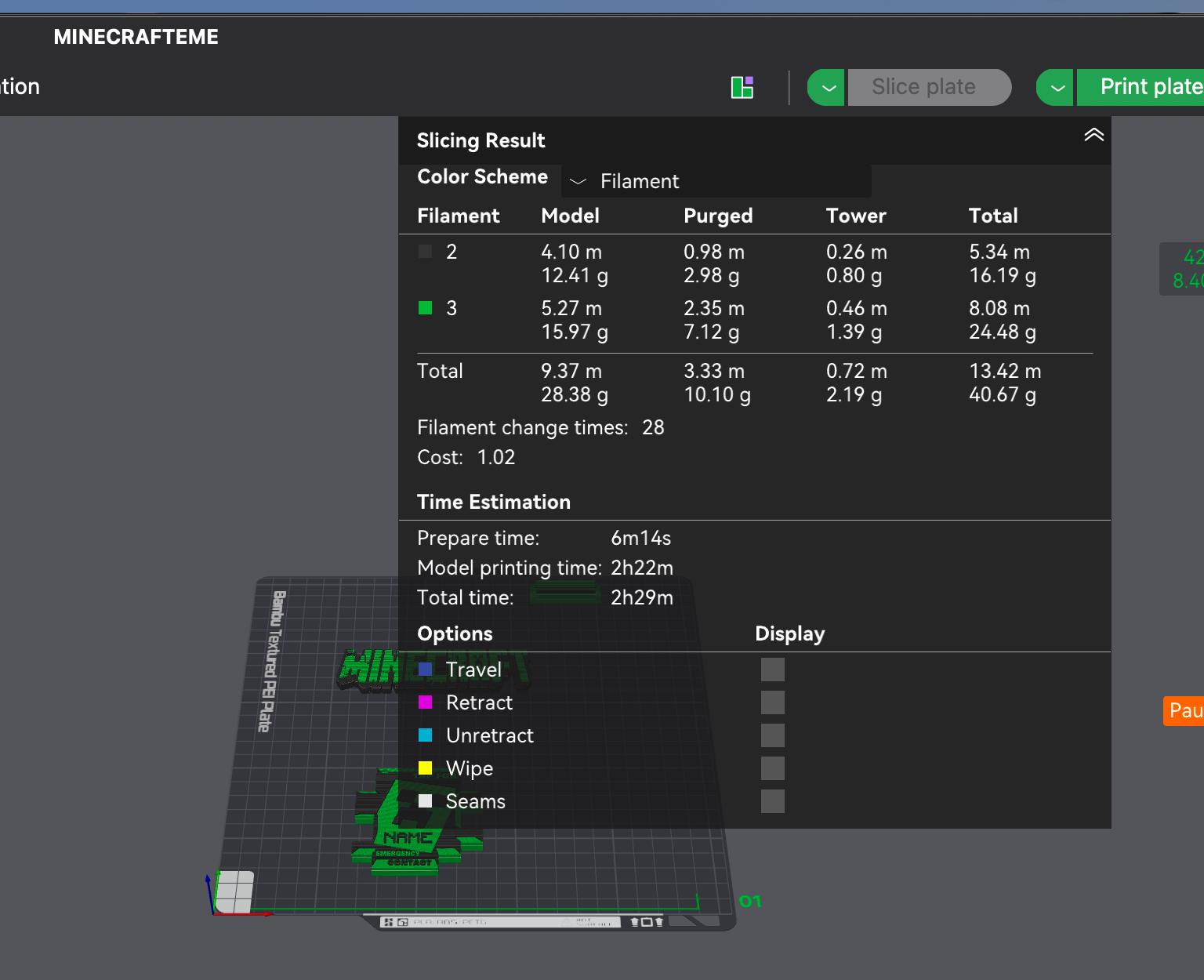
Task: Click the green color swatch for filament 3
Action: pyautogui.click(x=426, y=308)
